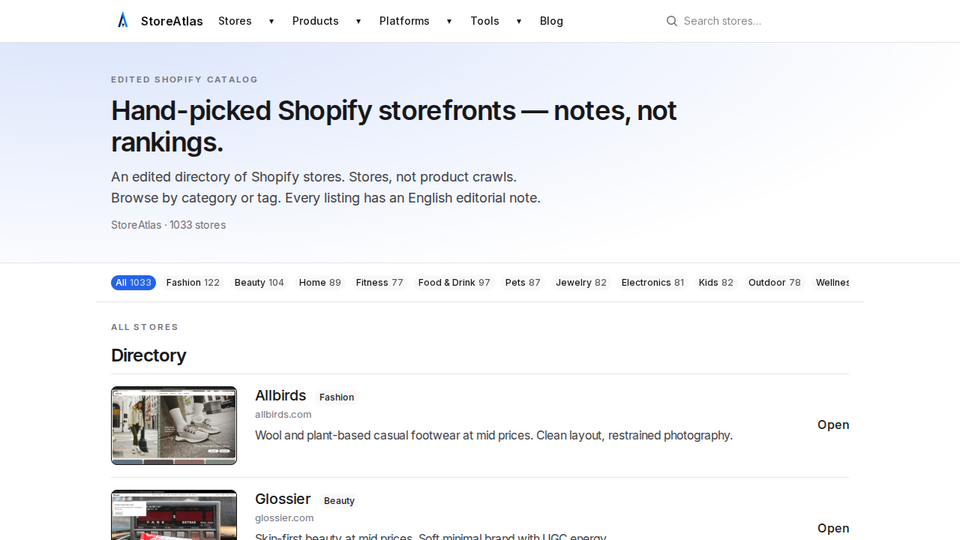This screenshot has height=540, width=960.
Task: Open the Stores menu
Action: click(x=234, y=21)
